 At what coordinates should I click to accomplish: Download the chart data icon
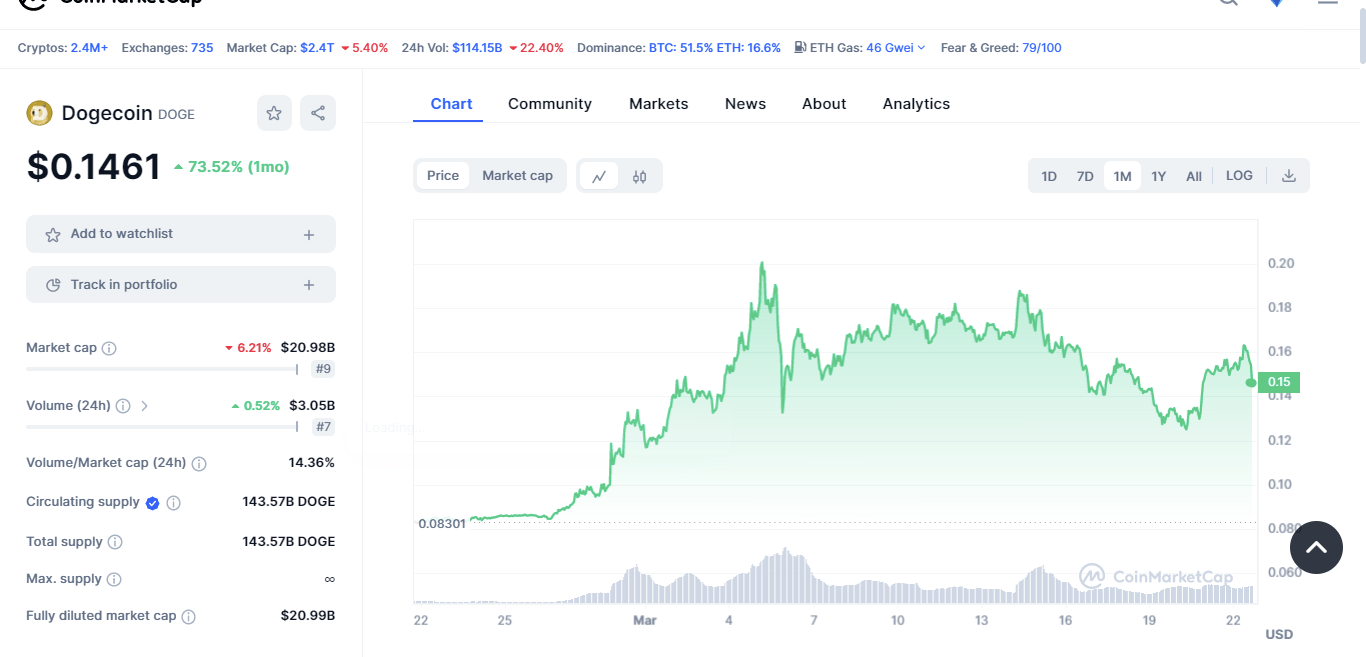click(x=1289, y=176)
